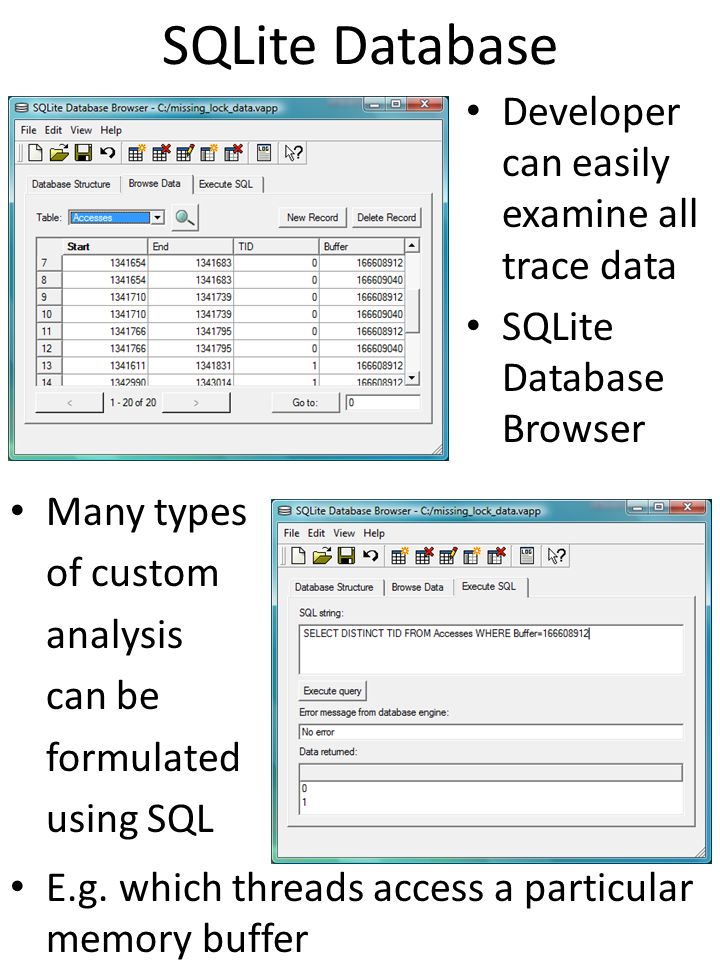Click magnifier Find icon next to Accesses table
This screenshot has height=960, width=720.
[x=184, y=217]
